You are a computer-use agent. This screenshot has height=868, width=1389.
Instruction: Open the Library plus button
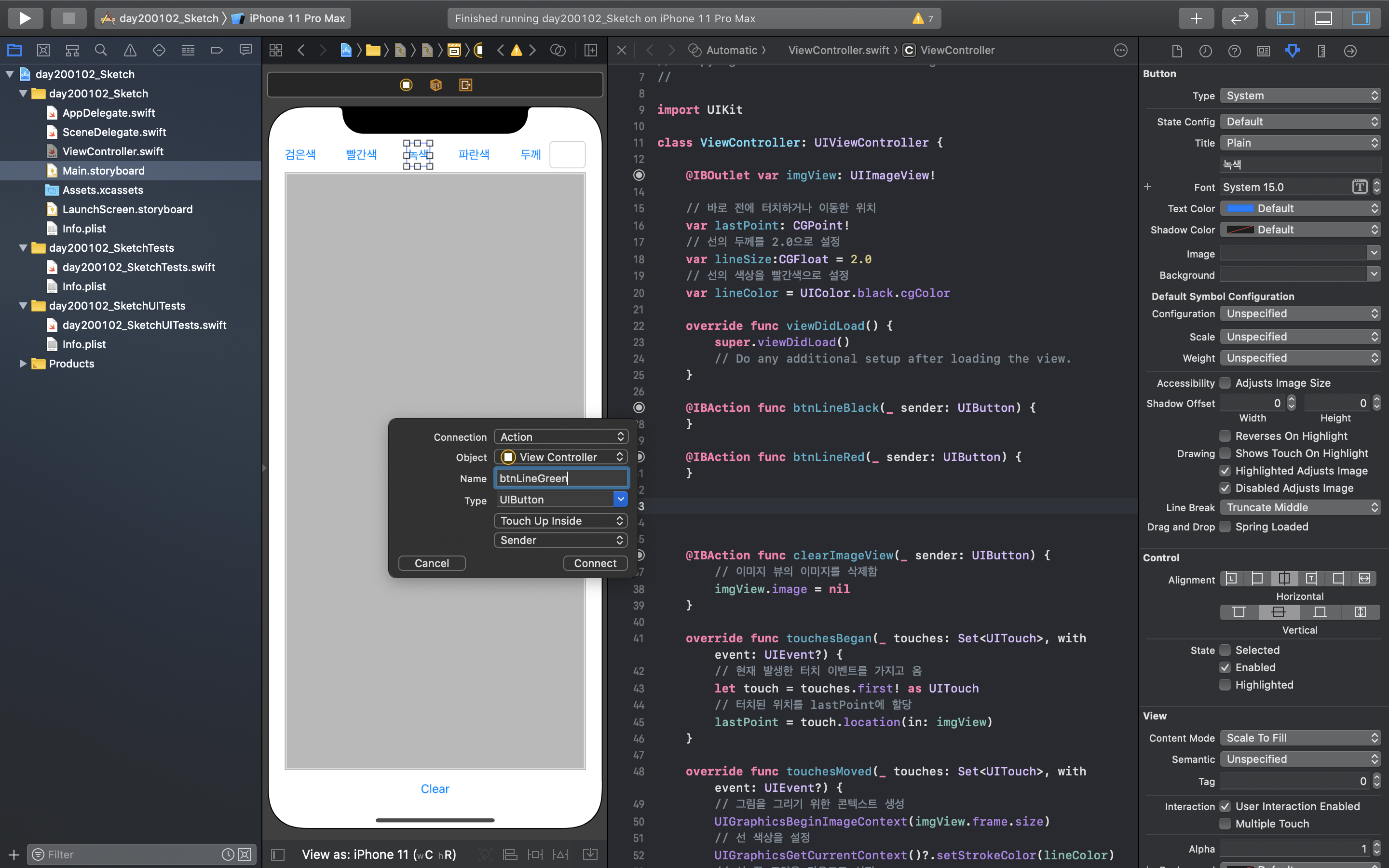tap(1196, 18)
